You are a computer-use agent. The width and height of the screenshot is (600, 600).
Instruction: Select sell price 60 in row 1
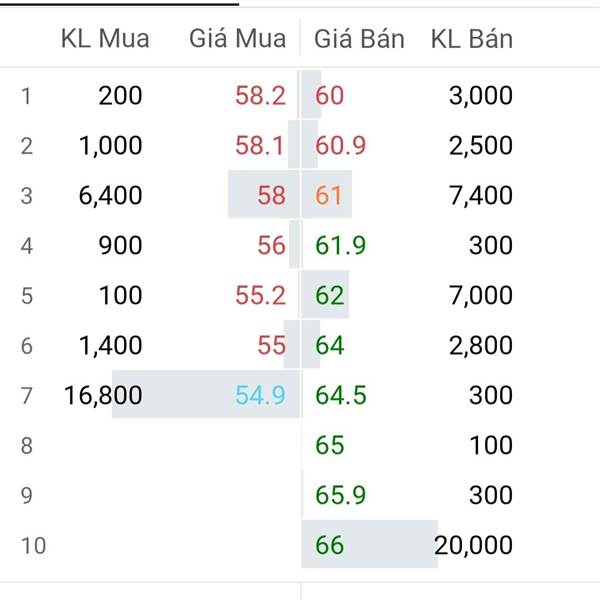tap(329, 95)
